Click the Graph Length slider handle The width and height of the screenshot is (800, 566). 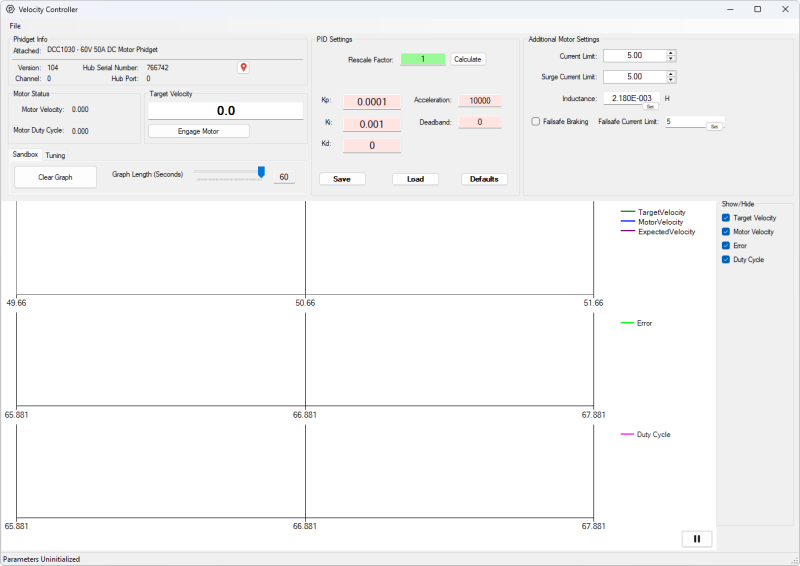pyautogui.click(x=261, y=172)
